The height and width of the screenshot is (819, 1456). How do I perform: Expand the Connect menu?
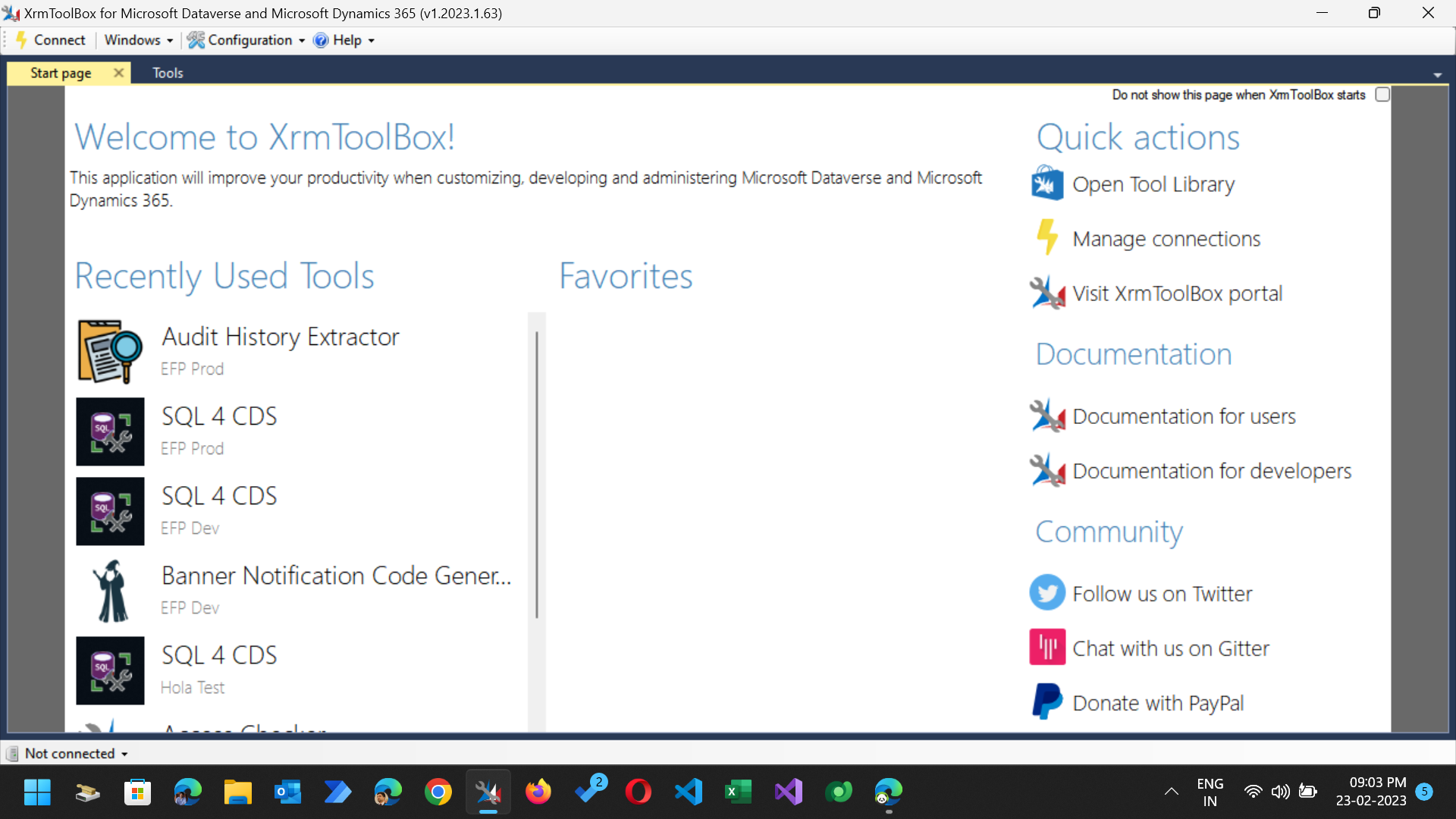(50, 40)
